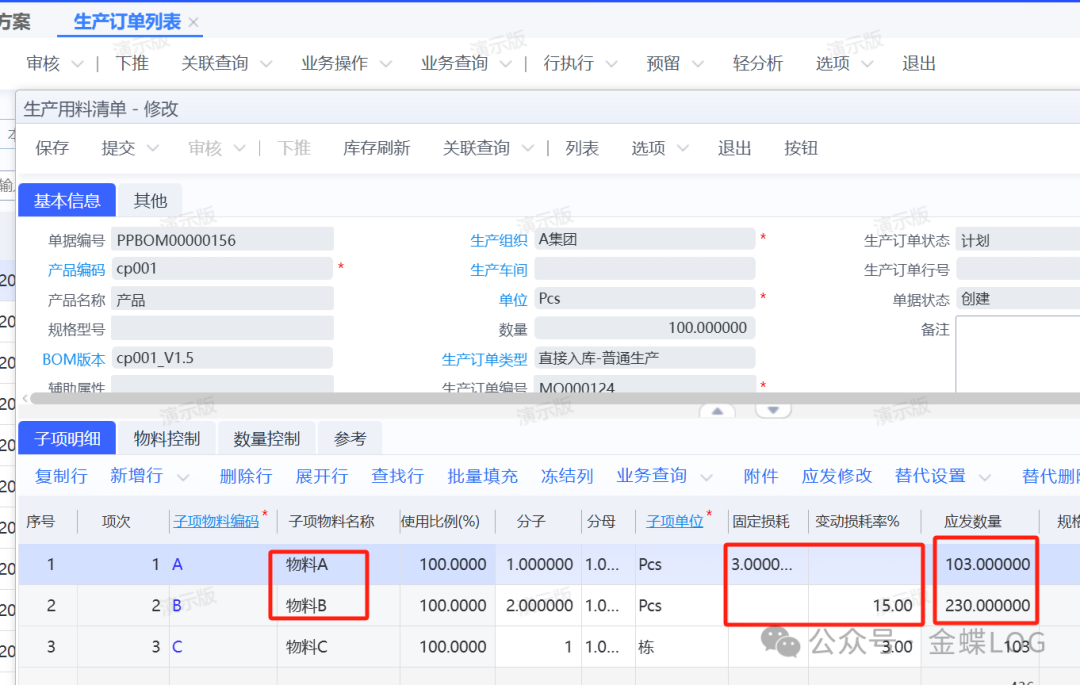
Task: Click the 数量 field showing 100.000000
Action: 644,328
